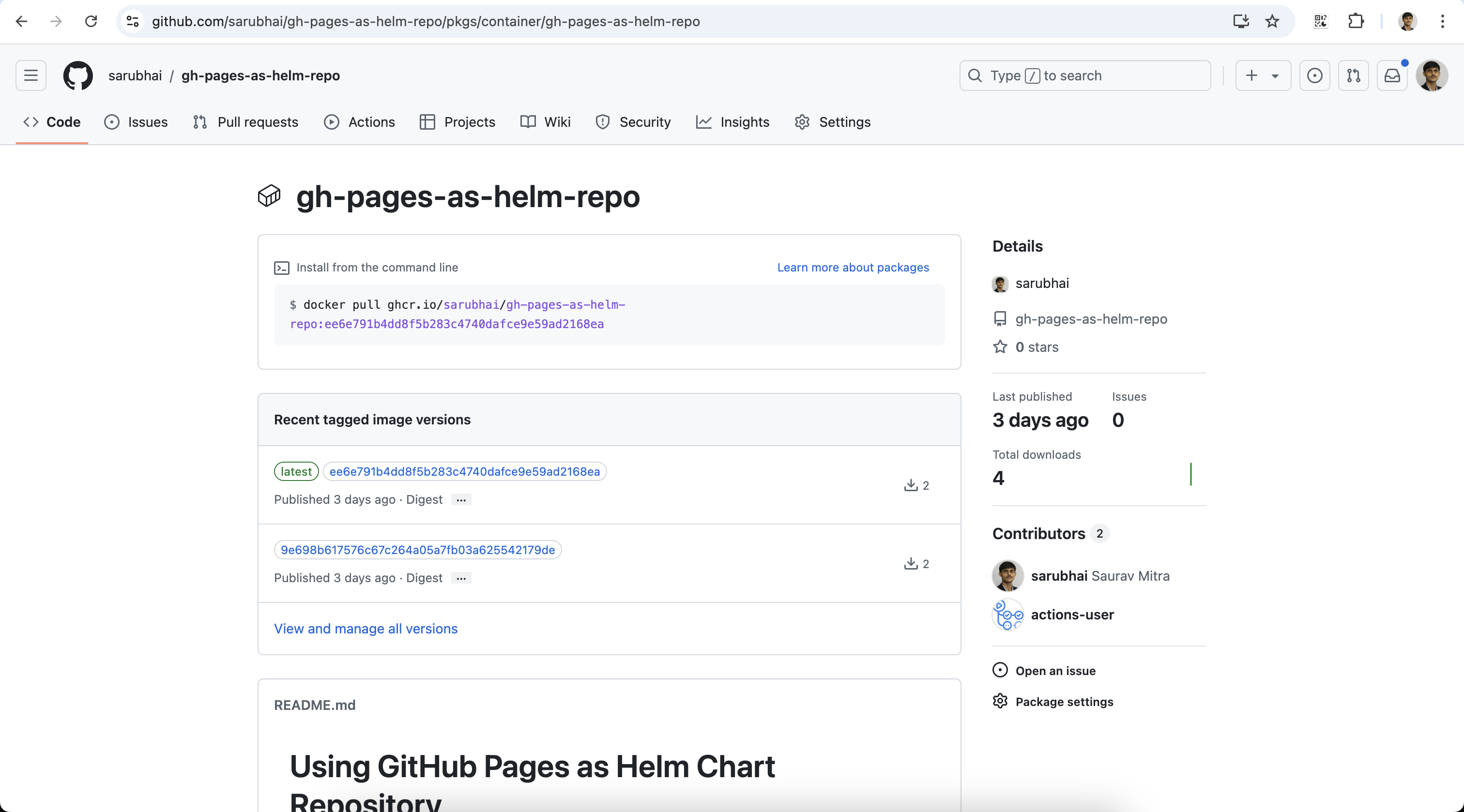
Task: Open the navigation hamburger menu
Action: 30,75
